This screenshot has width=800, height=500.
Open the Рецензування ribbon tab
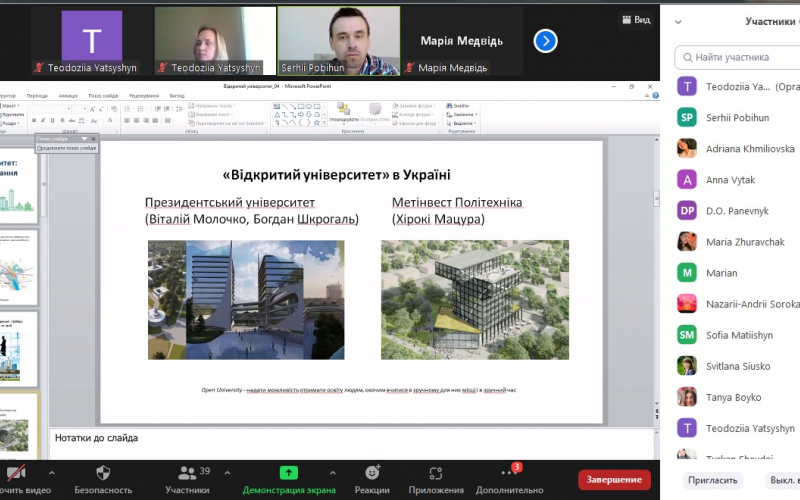[x=144, y=96]
